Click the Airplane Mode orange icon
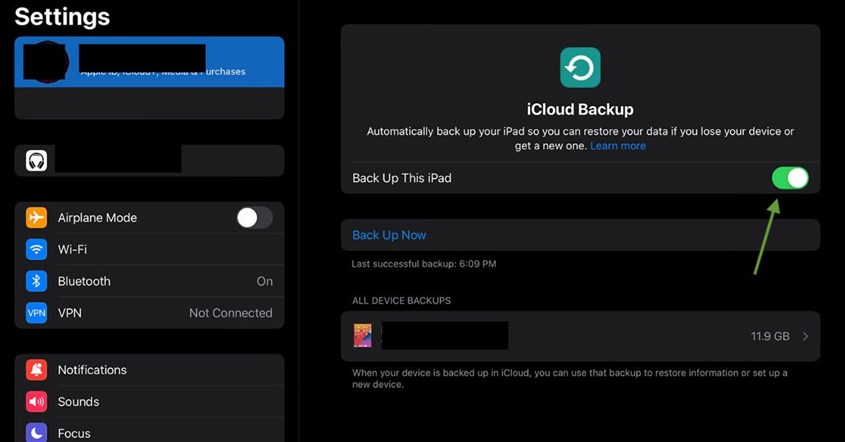This screenshot has height=442, width=845. (x=37, y=218)
